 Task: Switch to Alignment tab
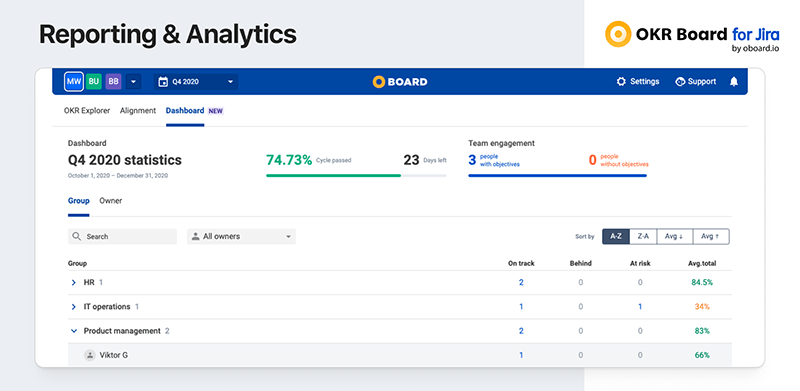(138, 110)
